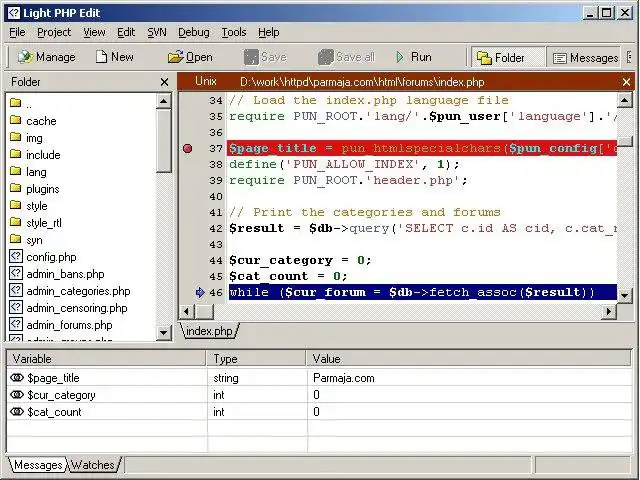
Task: Open the Edit menu
Action: point(126,32)
